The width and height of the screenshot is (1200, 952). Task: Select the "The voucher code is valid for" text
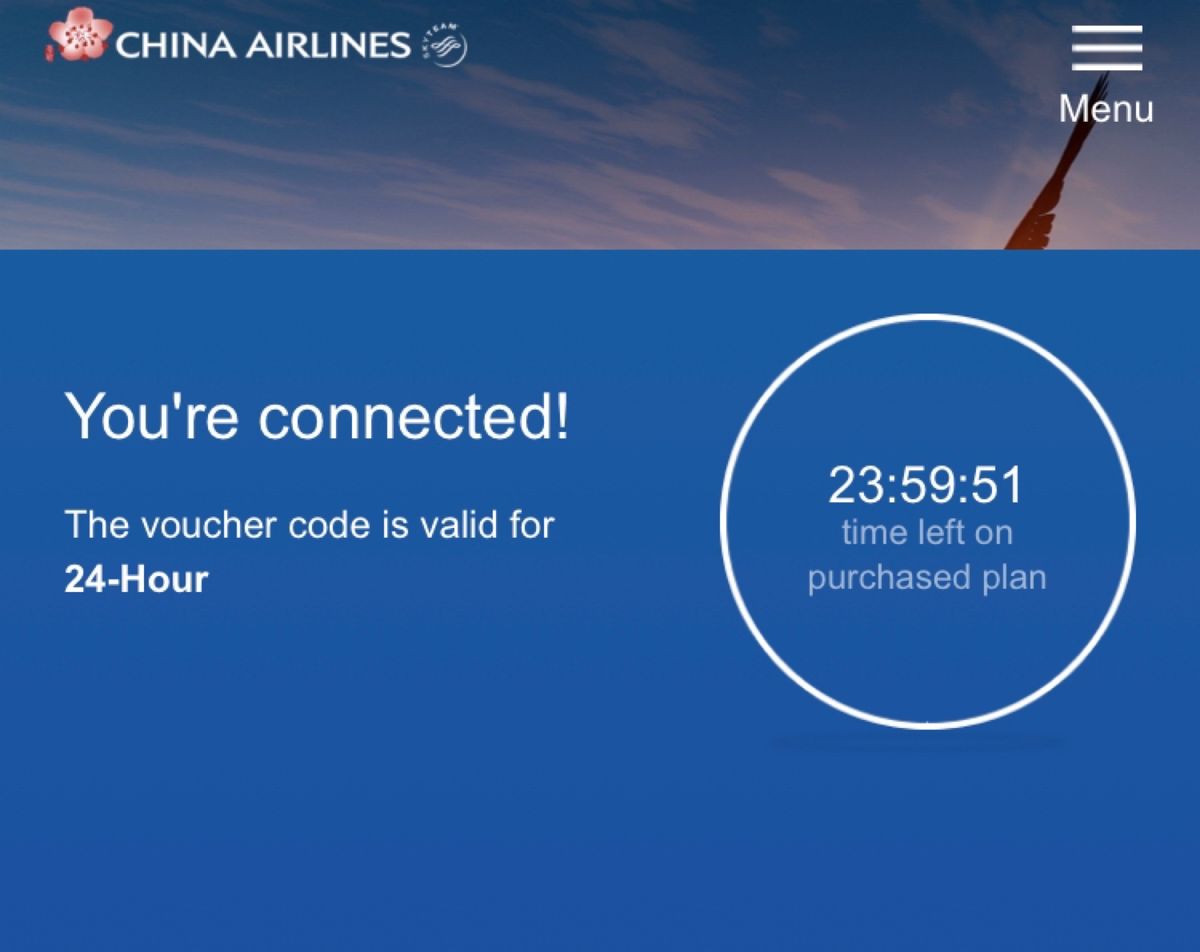[x=309, y=524]
